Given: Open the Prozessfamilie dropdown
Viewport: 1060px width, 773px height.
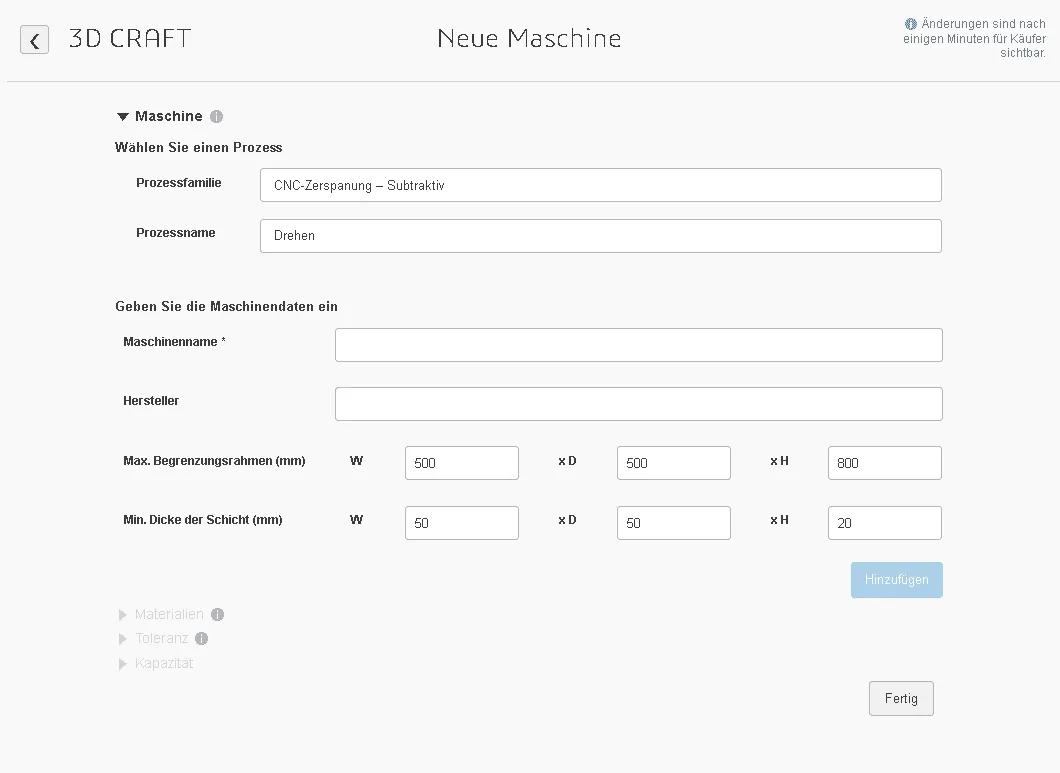Looking at the screenshot, I should click(600, 185).
